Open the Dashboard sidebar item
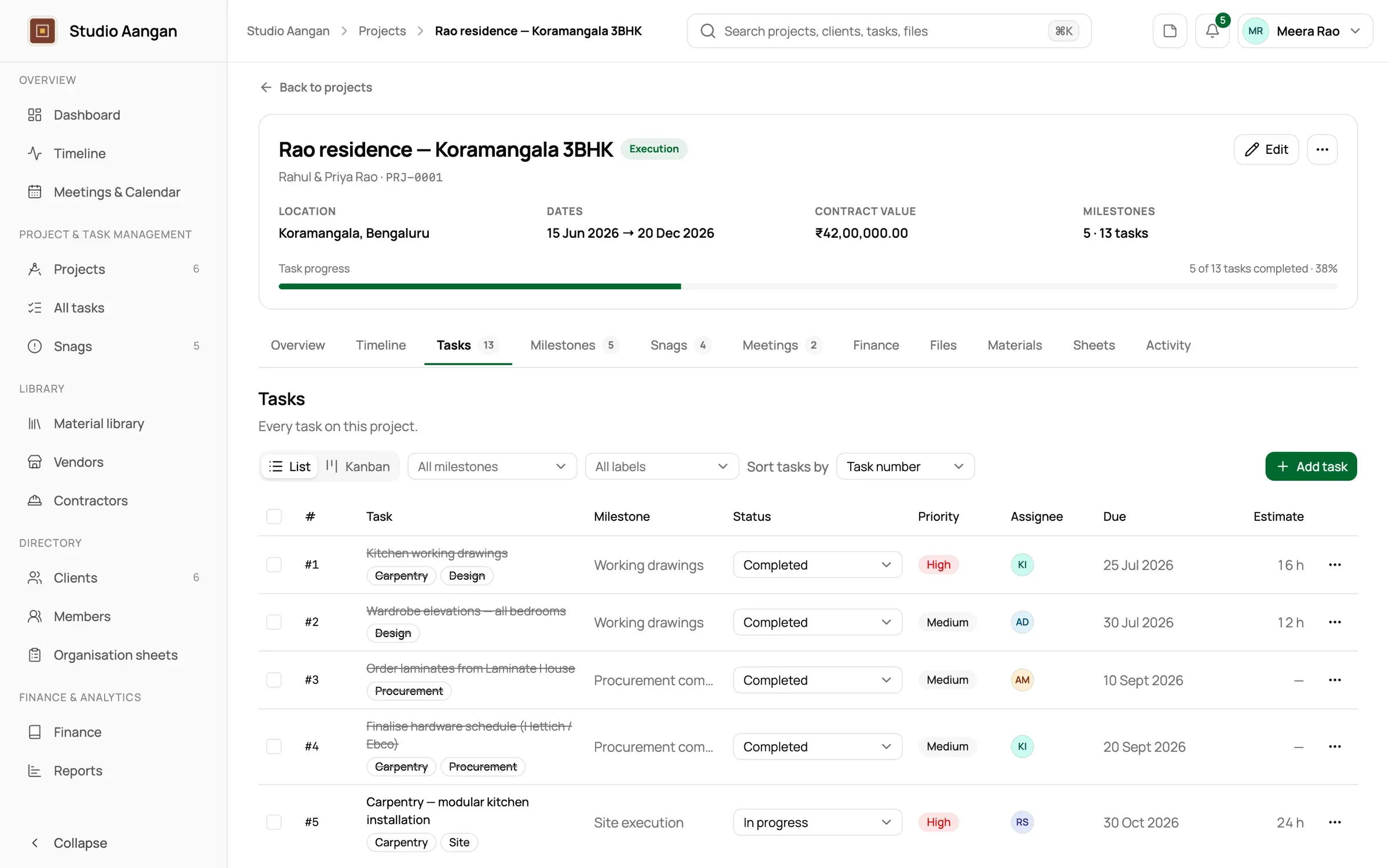Screen dimensions: 1389x868 coord(113,115)
